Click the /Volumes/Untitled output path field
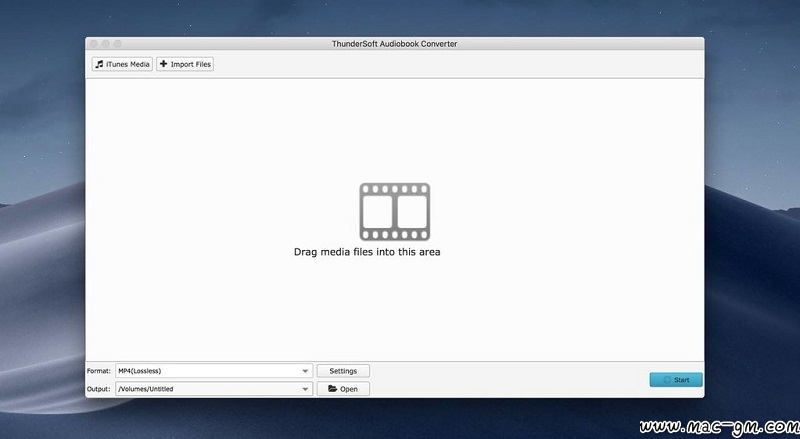Screen dimensions: 800x439 coord(214,389)
